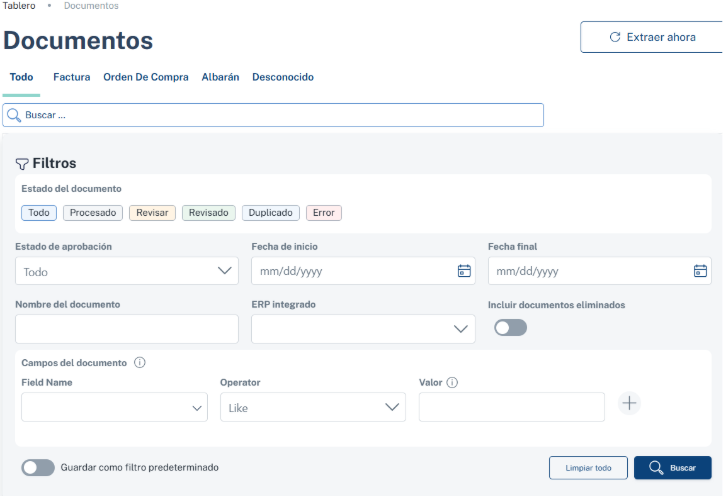This screenshot has width=723, height=496.
Task: Filter by the Error status chip
Action: [324, 213]
